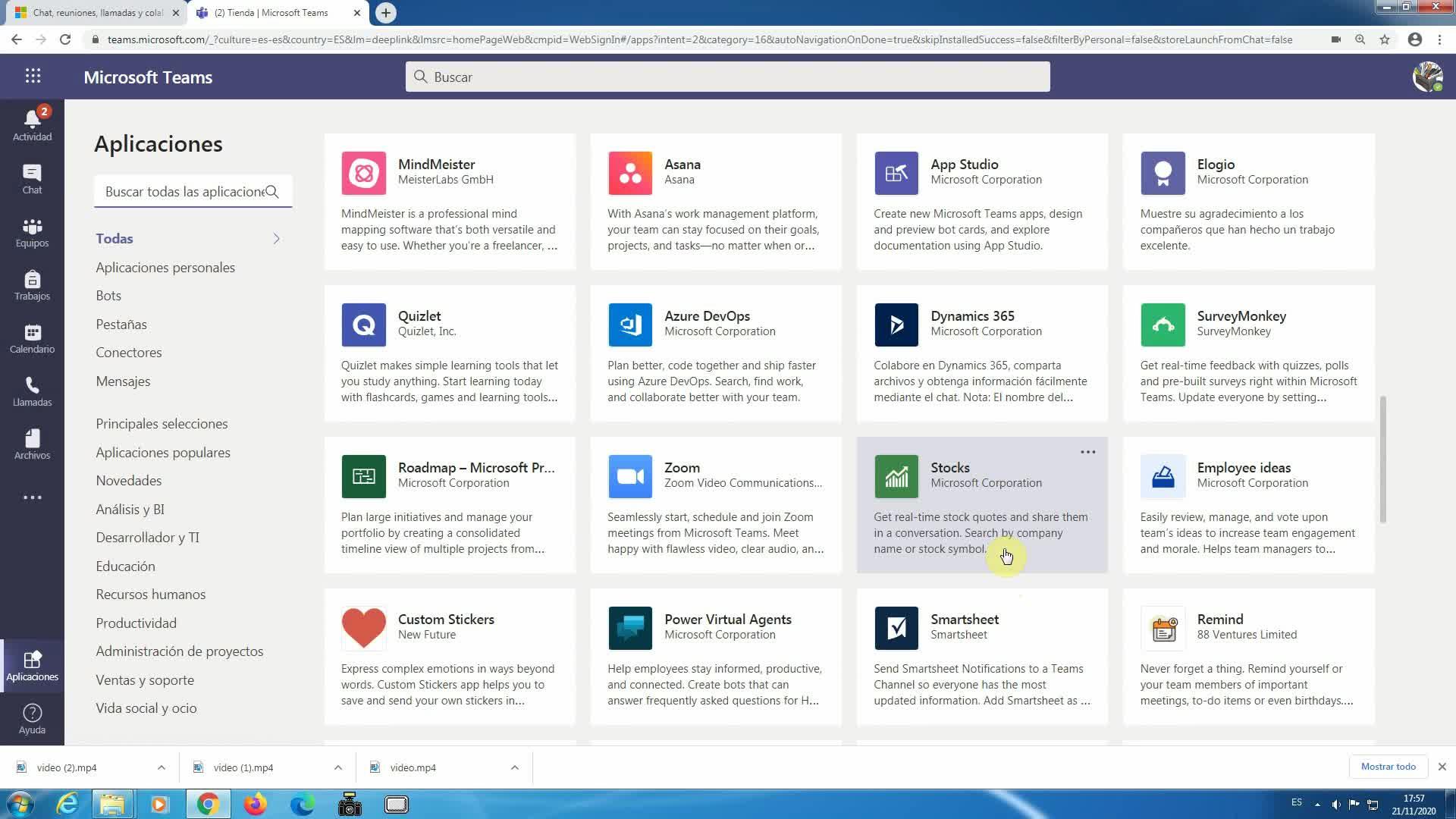Open the Actividad notifications bell

32,124
